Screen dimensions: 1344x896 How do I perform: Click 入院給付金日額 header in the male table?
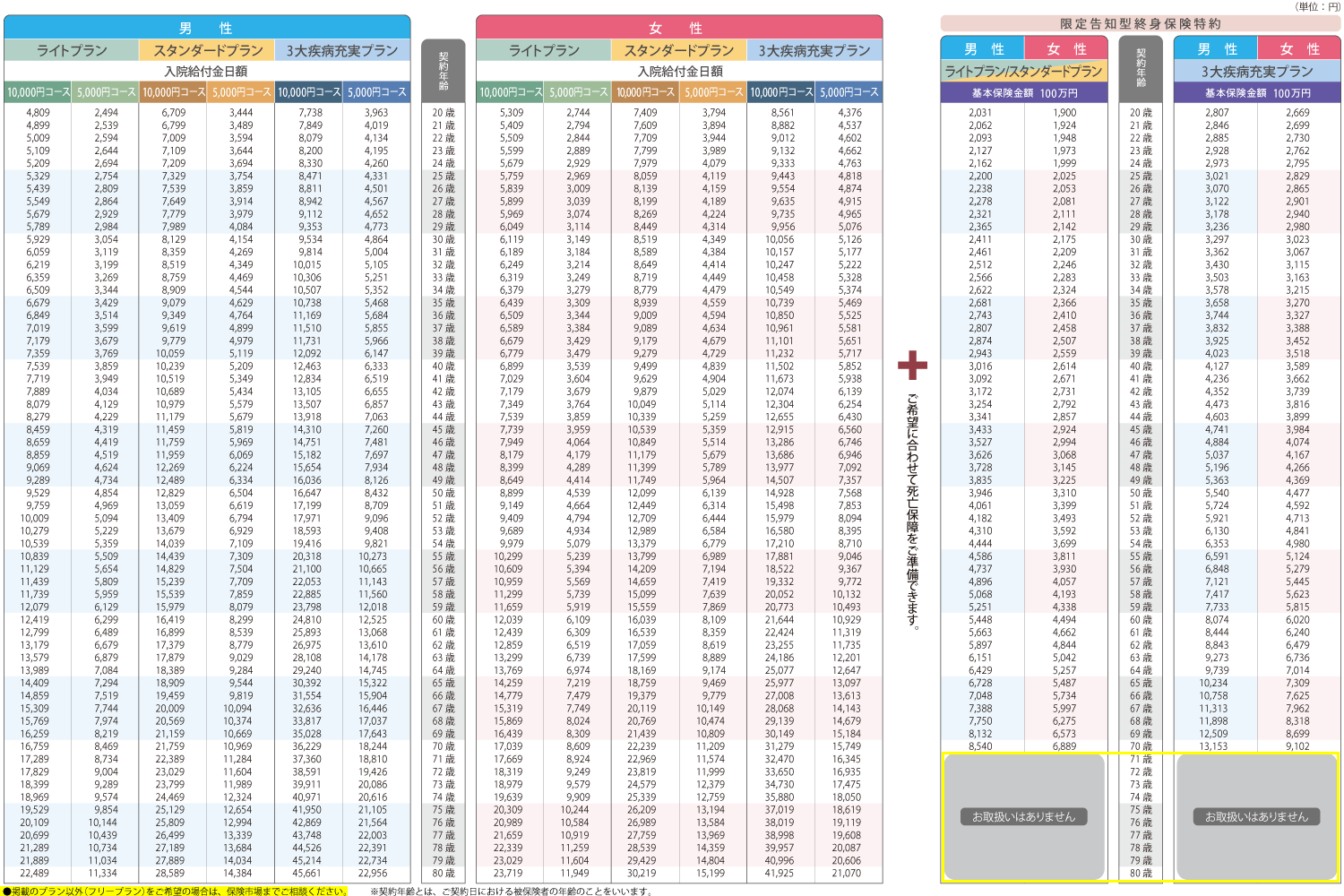206,72
